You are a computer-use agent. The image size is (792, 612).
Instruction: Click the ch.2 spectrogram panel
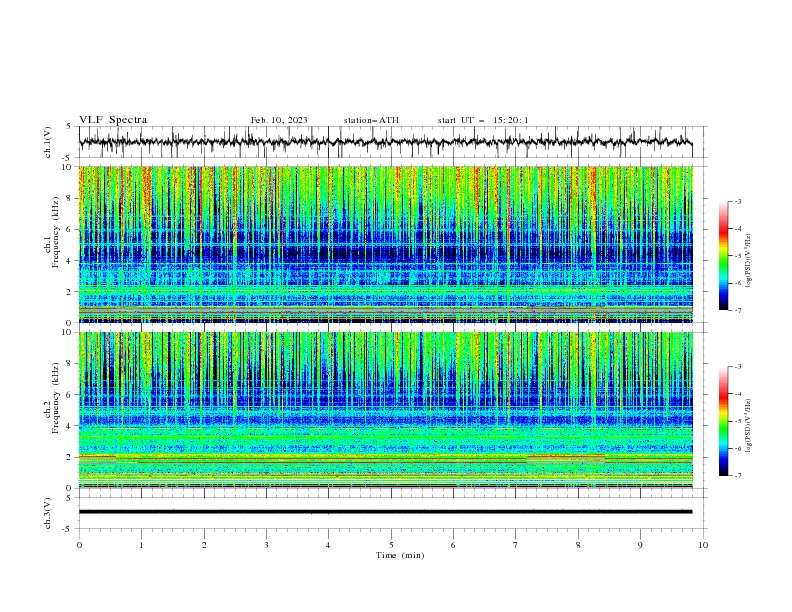pyautogui.click(x=386, y=410)
